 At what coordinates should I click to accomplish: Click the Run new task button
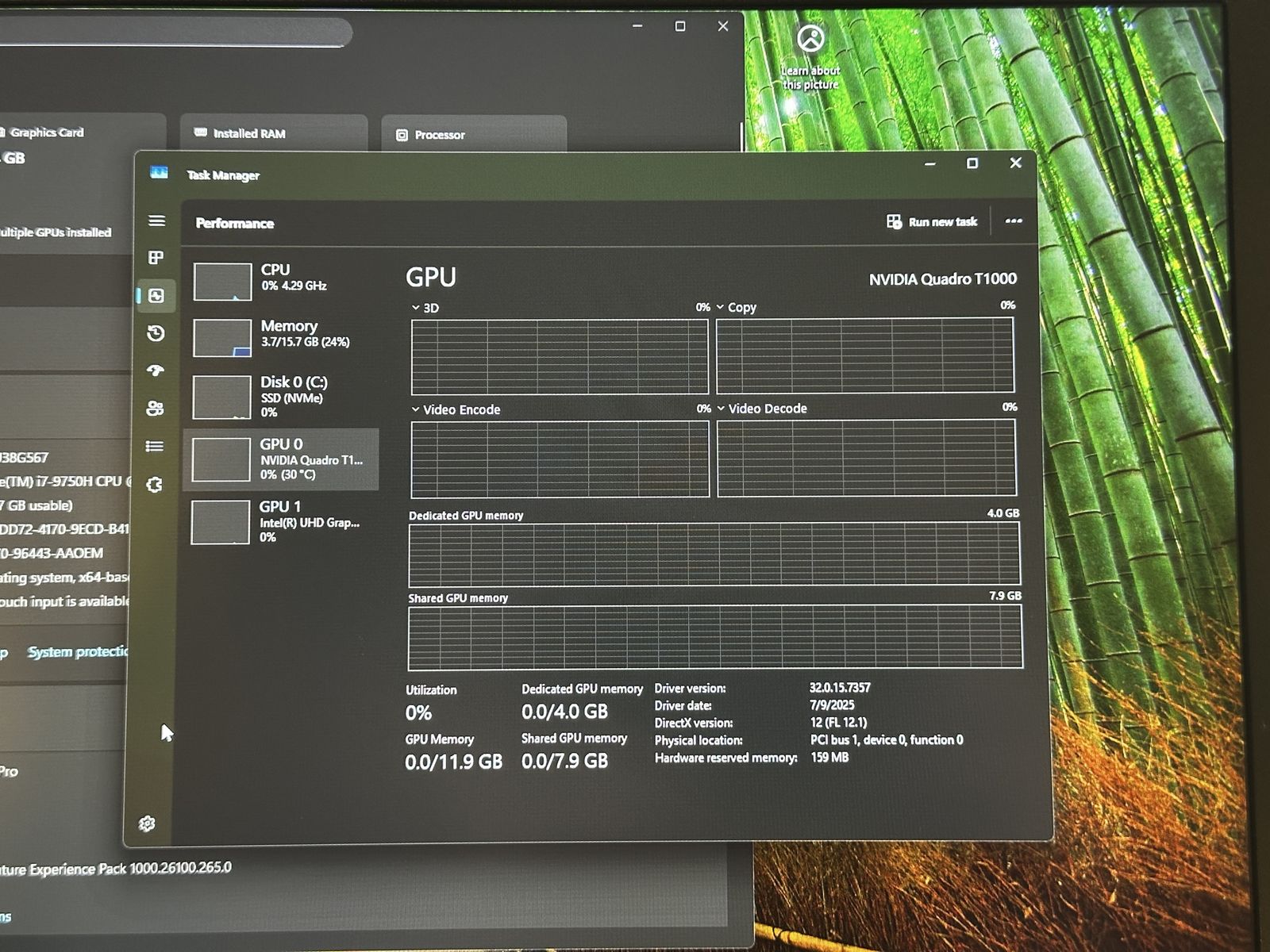tap(932, 222)
